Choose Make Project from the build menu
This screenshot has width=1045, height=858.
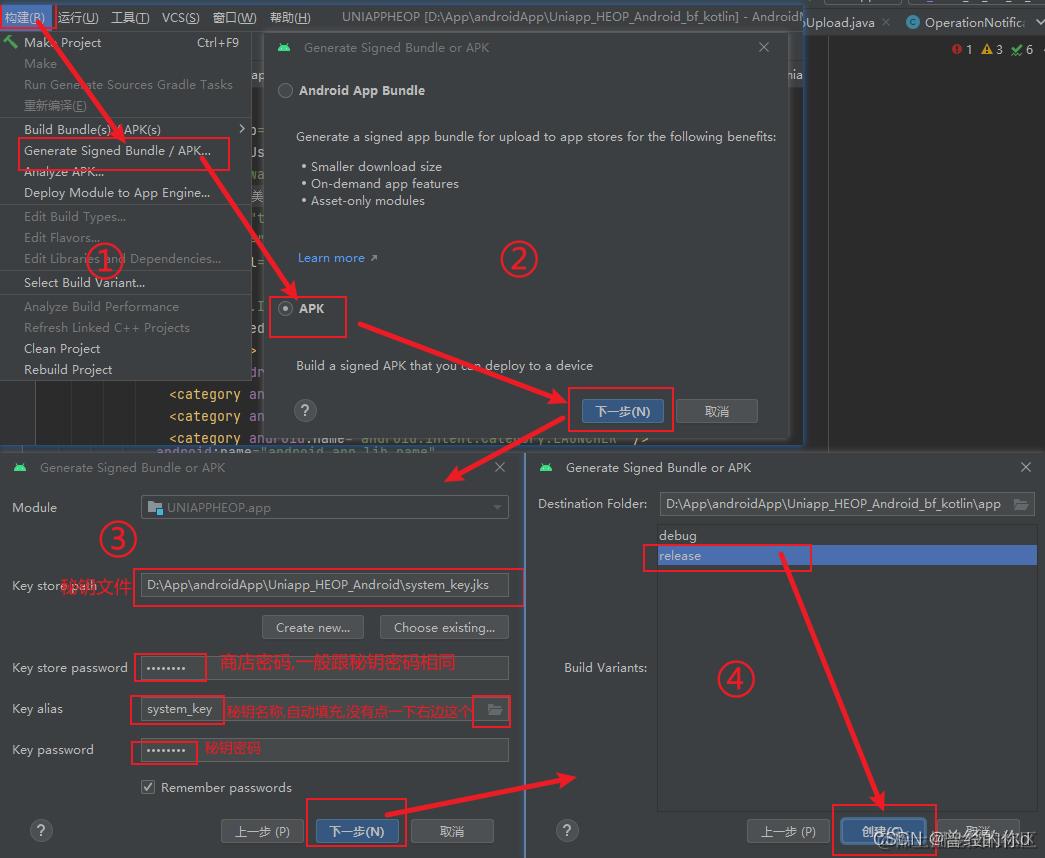click(127, 43)
